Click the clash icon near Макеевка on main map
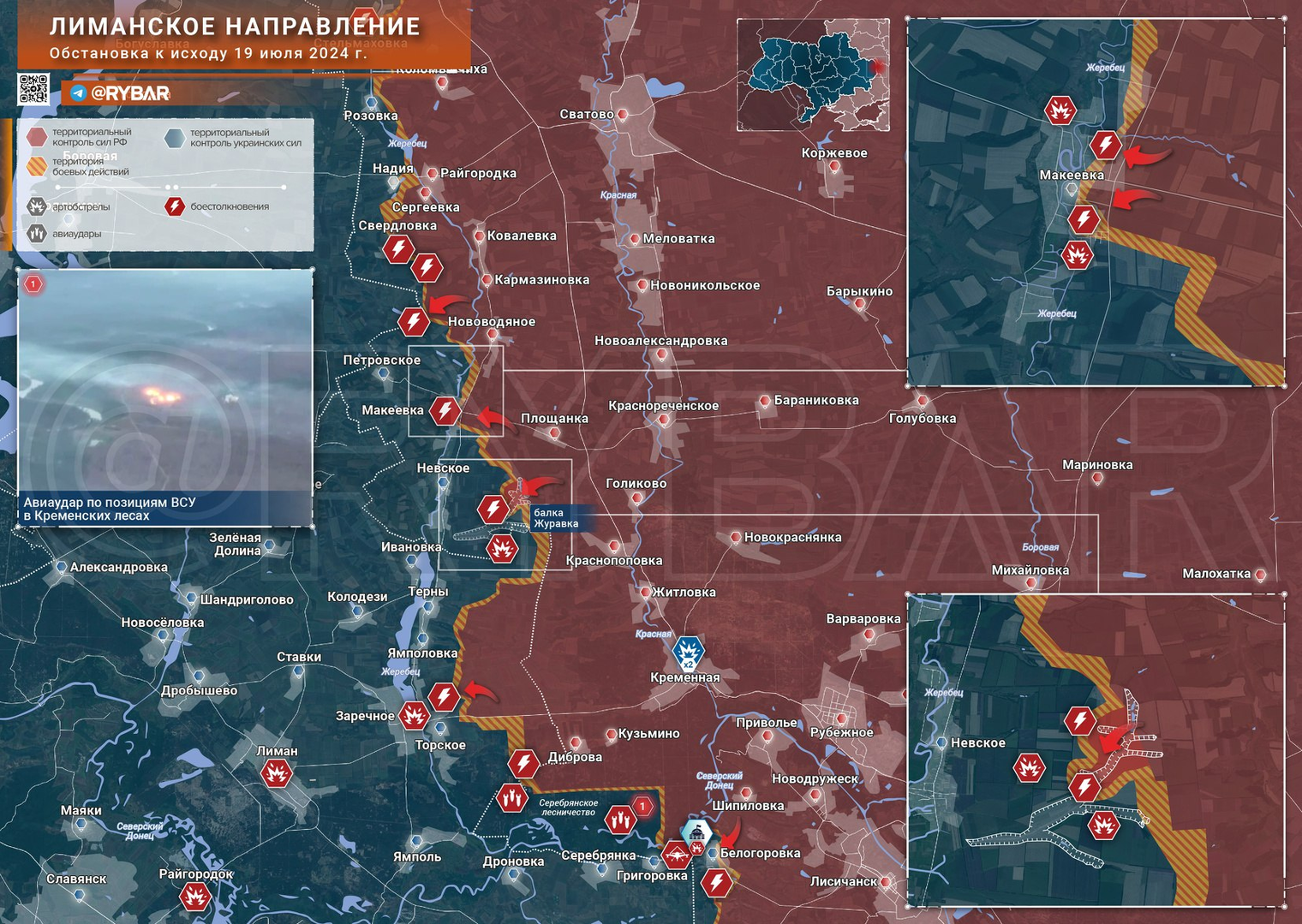The height and width of the screenshot is (924, 1302). [445, 411]
